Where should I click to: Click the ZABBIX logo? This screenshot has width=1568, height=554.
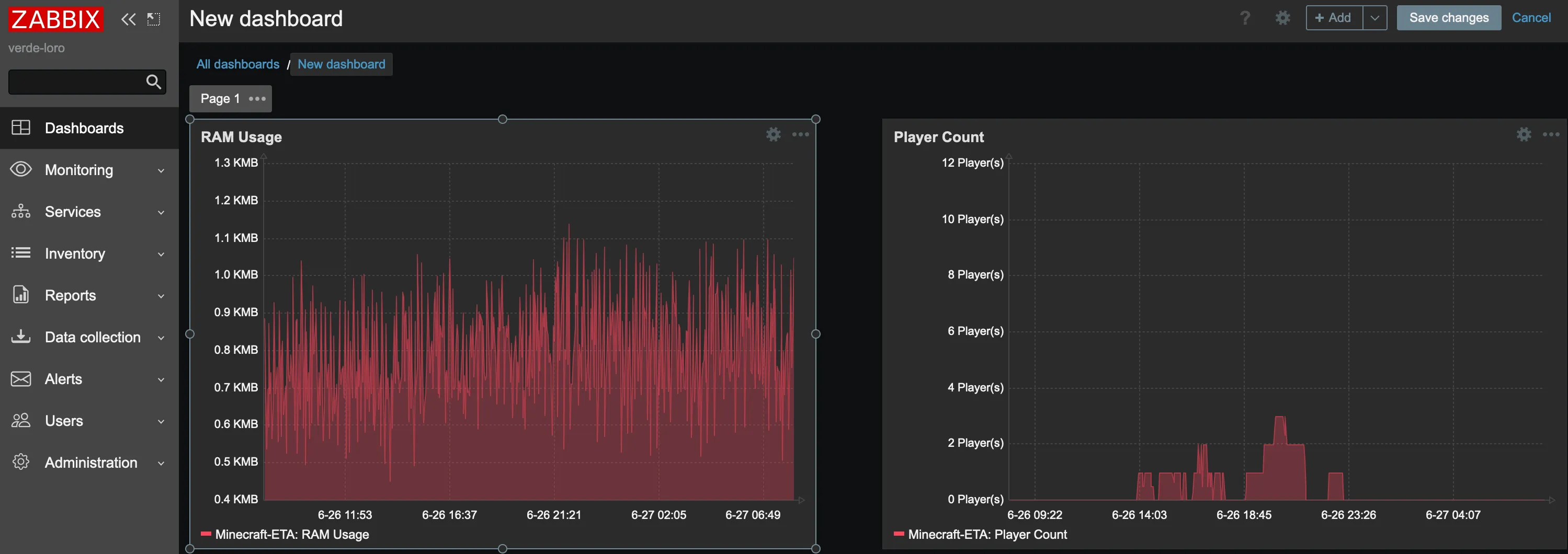click(55, 19)
